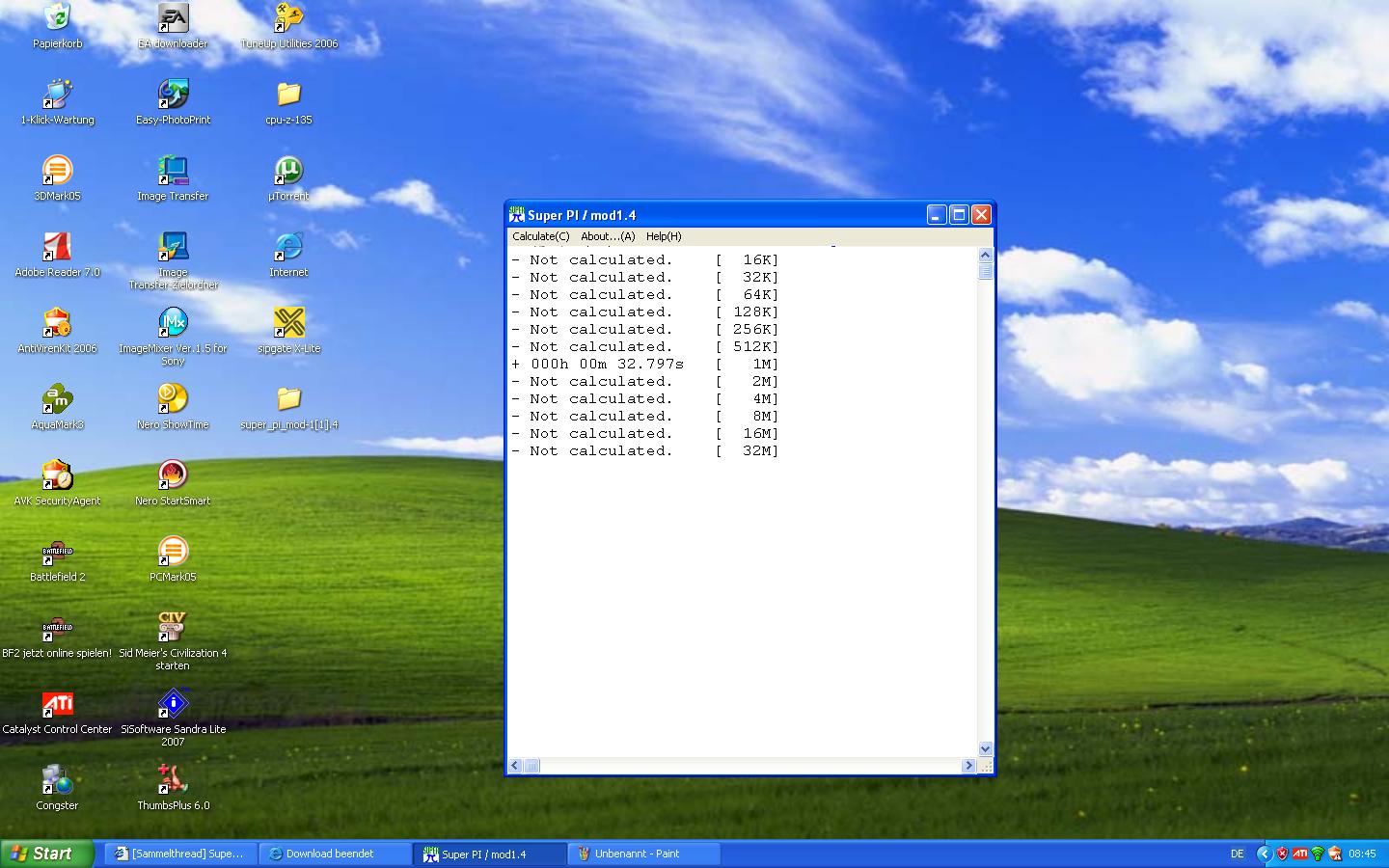Select SiSoftware Sandra Lite 2007 icon
Image resolution: width=1389 pixels, height=868 pixels.
tap(173, 703)
